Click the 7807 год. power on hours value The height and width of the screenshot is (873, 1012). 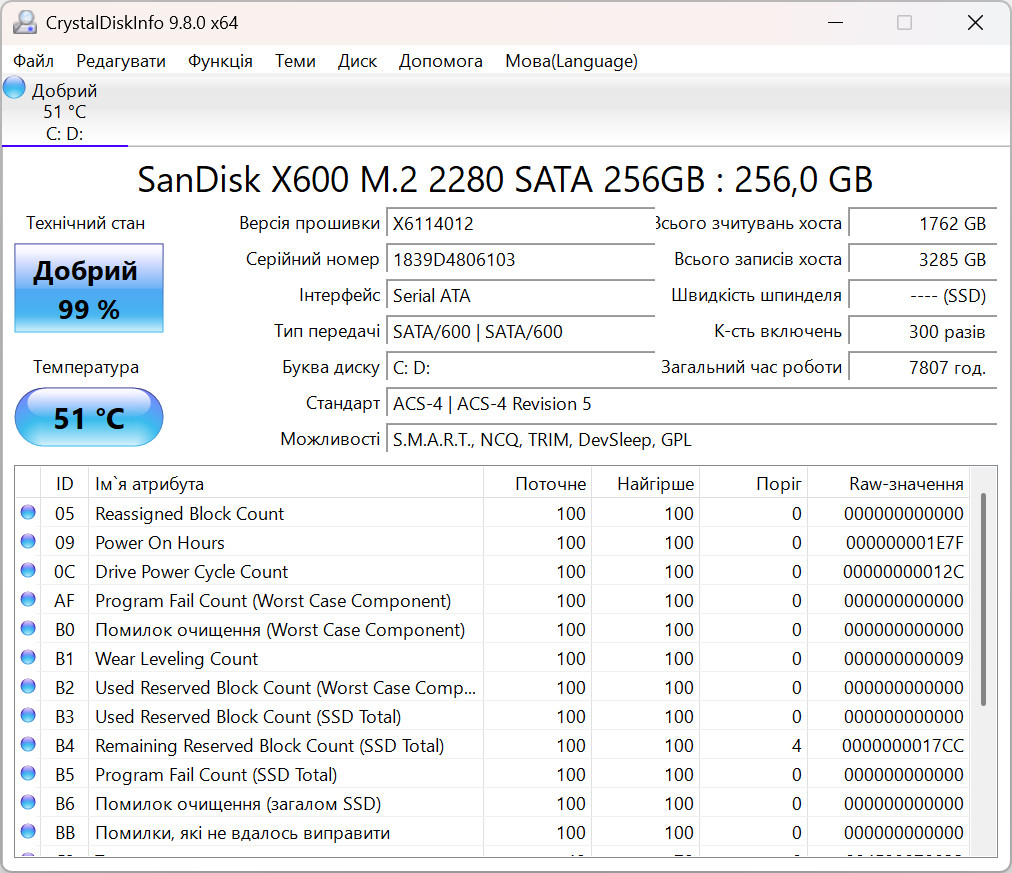pos(923,368)
